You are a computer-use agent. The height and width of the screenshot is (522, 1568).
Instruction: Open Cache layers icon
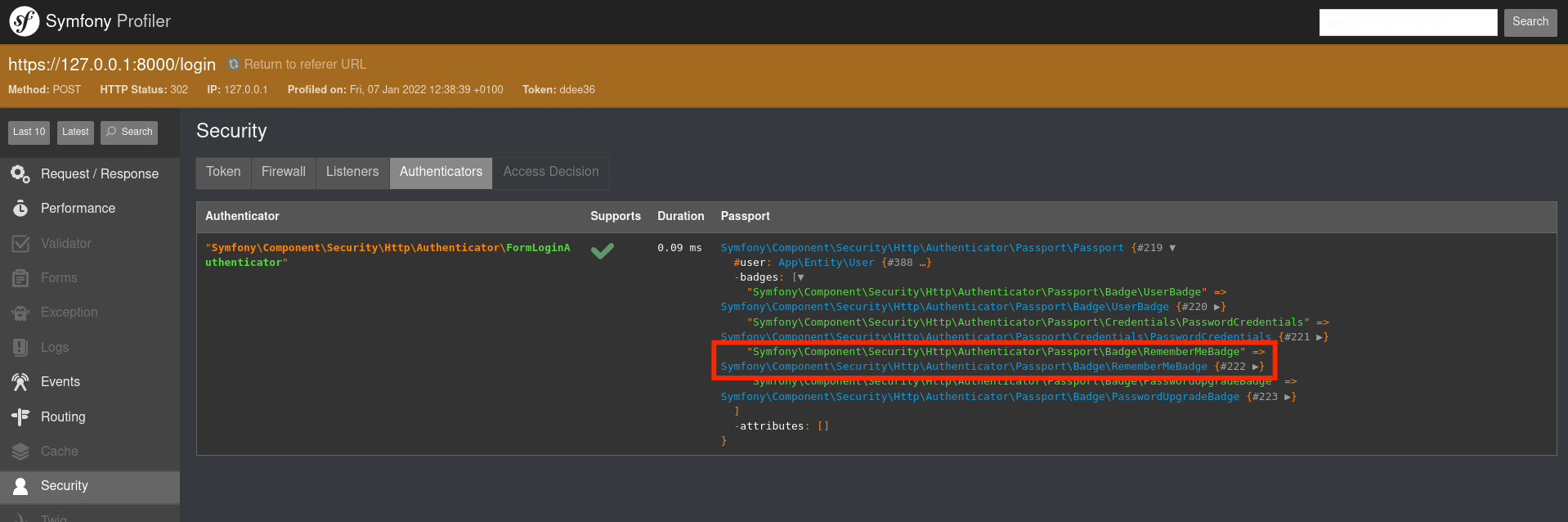[x=20, y=451]
